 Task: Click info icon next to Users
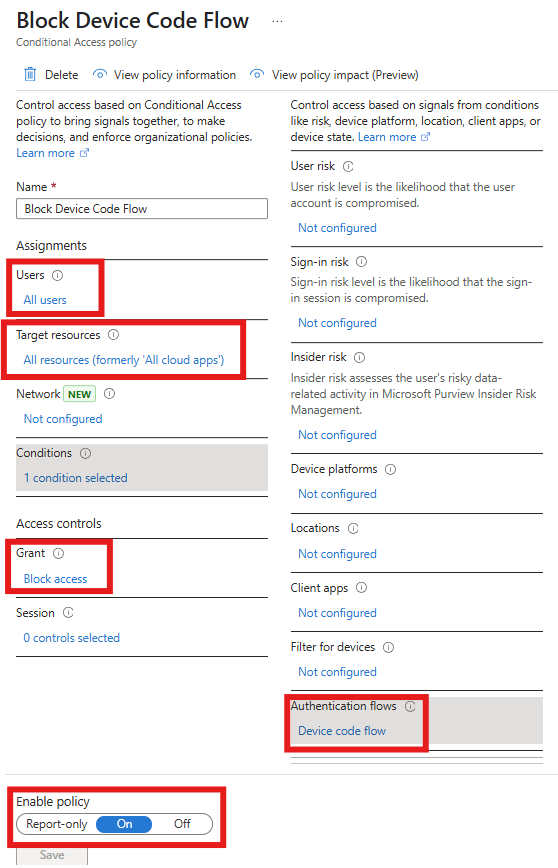click(x=58, y=275)
